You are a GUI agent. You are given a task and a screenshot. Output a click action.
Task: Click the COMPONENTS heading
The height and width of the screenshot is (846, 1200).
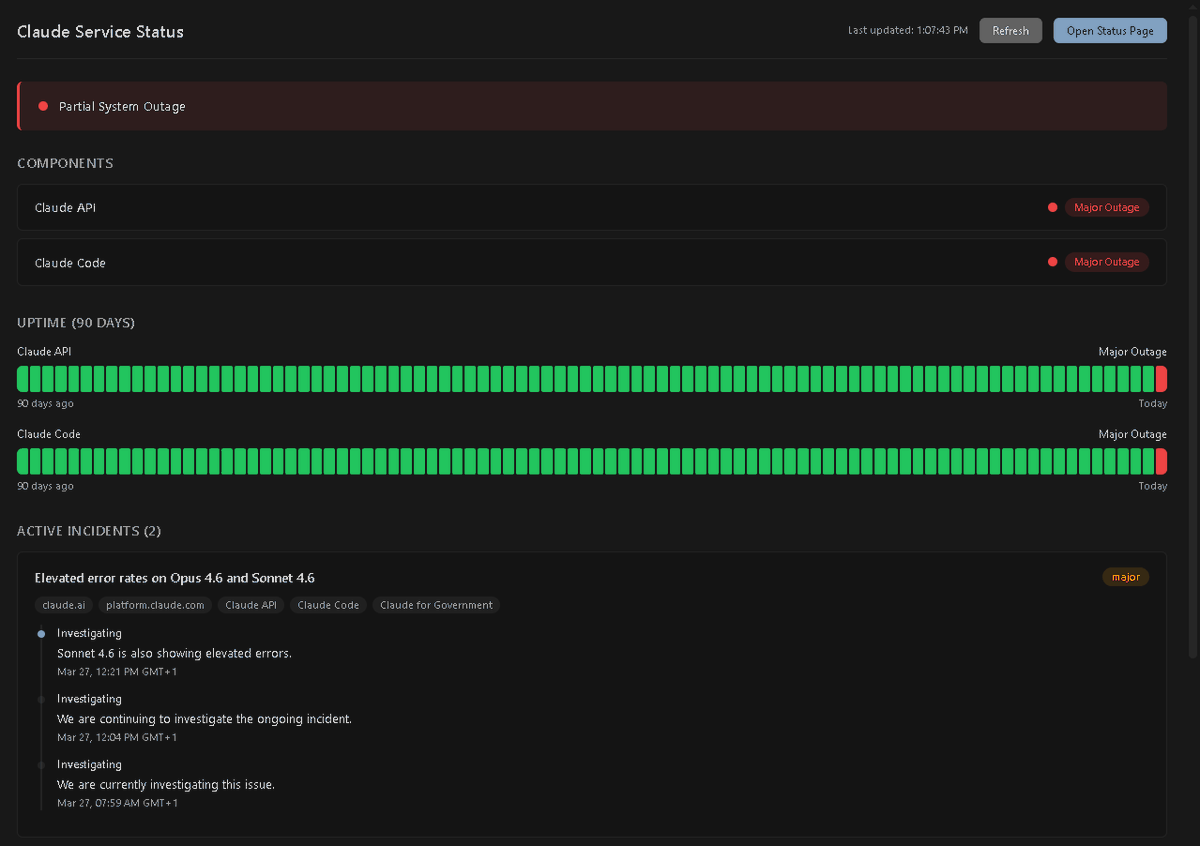click(65, 163)
